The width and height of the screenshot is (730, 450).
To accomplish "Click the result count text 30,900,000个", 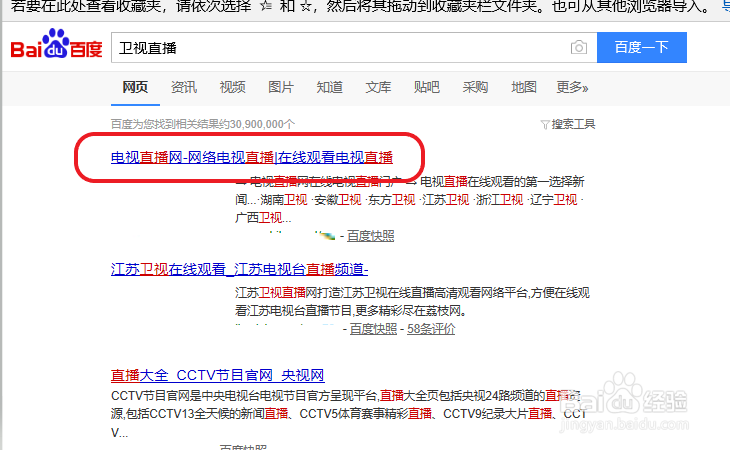I will coord(203,124).
